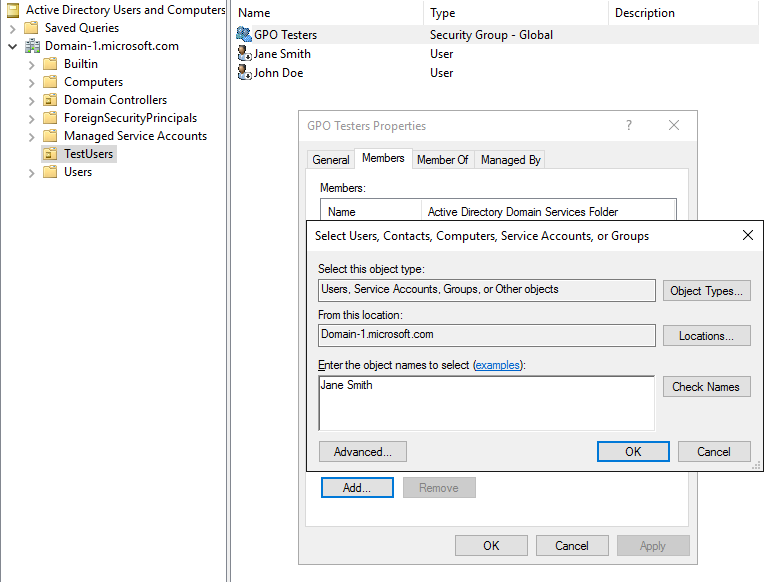The height and width of the screenshot is (582, 779).
Task: Click Cancel in GPO Testers Properties
Action: pyautogui.click(x=572, y=546)
